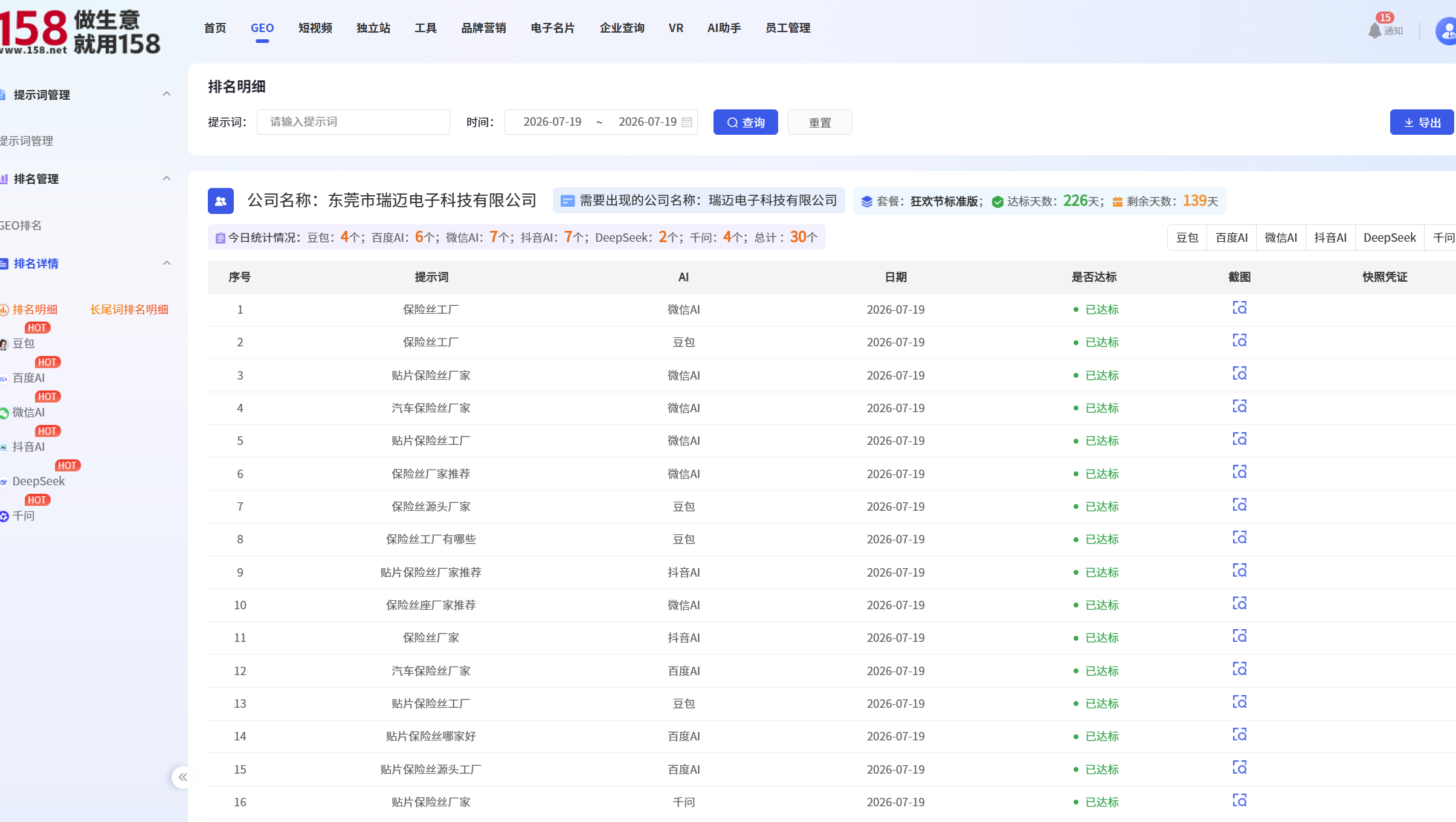The image size is (1456, 822).
Task: Click the end date 2026-07-19 field
Action: click(648, 122)
